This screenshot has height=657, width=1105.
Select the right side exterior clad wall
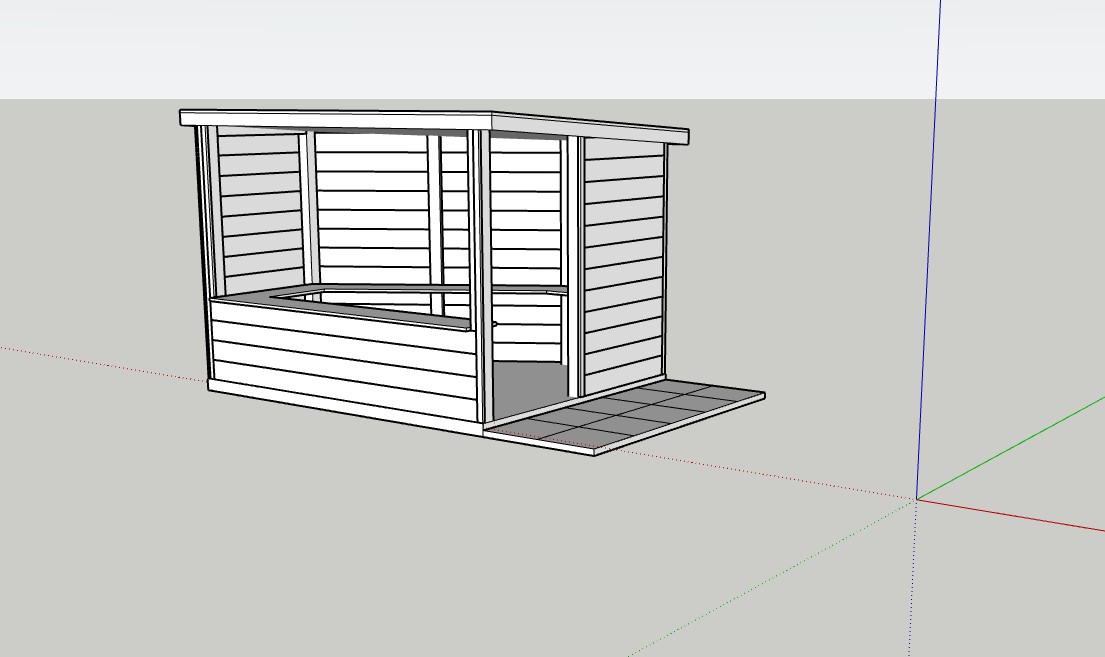pyautogui.click(x=624, y=264)
